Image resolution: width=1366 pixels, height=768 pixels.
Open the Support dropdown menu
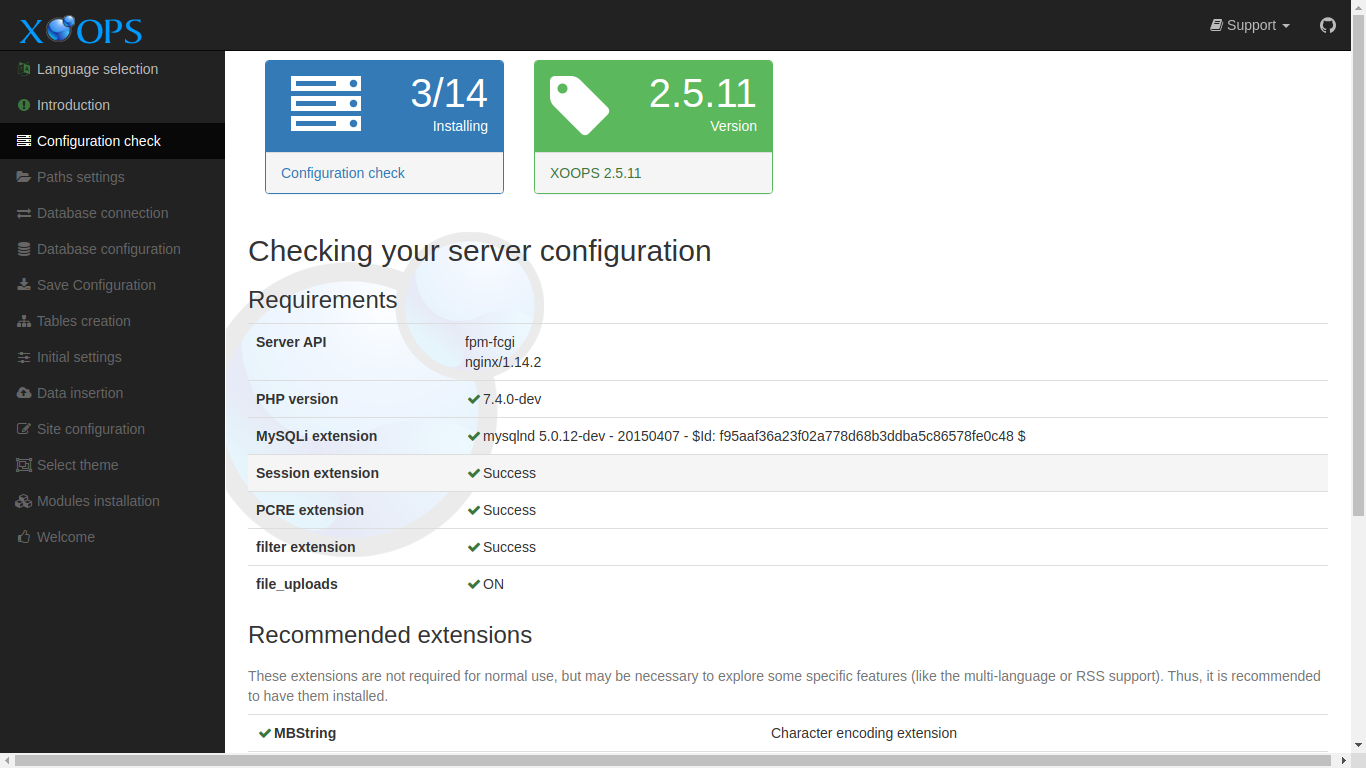(1249, 25)
